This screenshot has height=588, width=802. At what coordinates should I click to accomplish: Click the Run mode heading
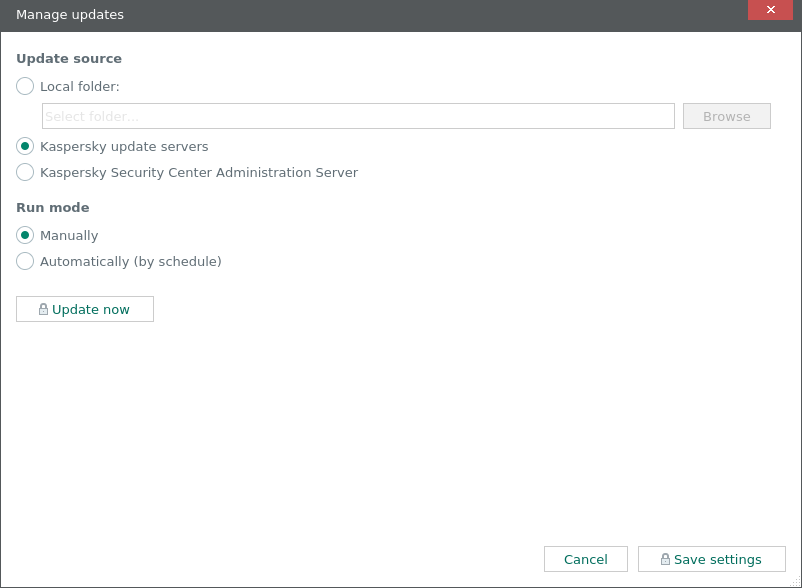click(x=53, y=208)
